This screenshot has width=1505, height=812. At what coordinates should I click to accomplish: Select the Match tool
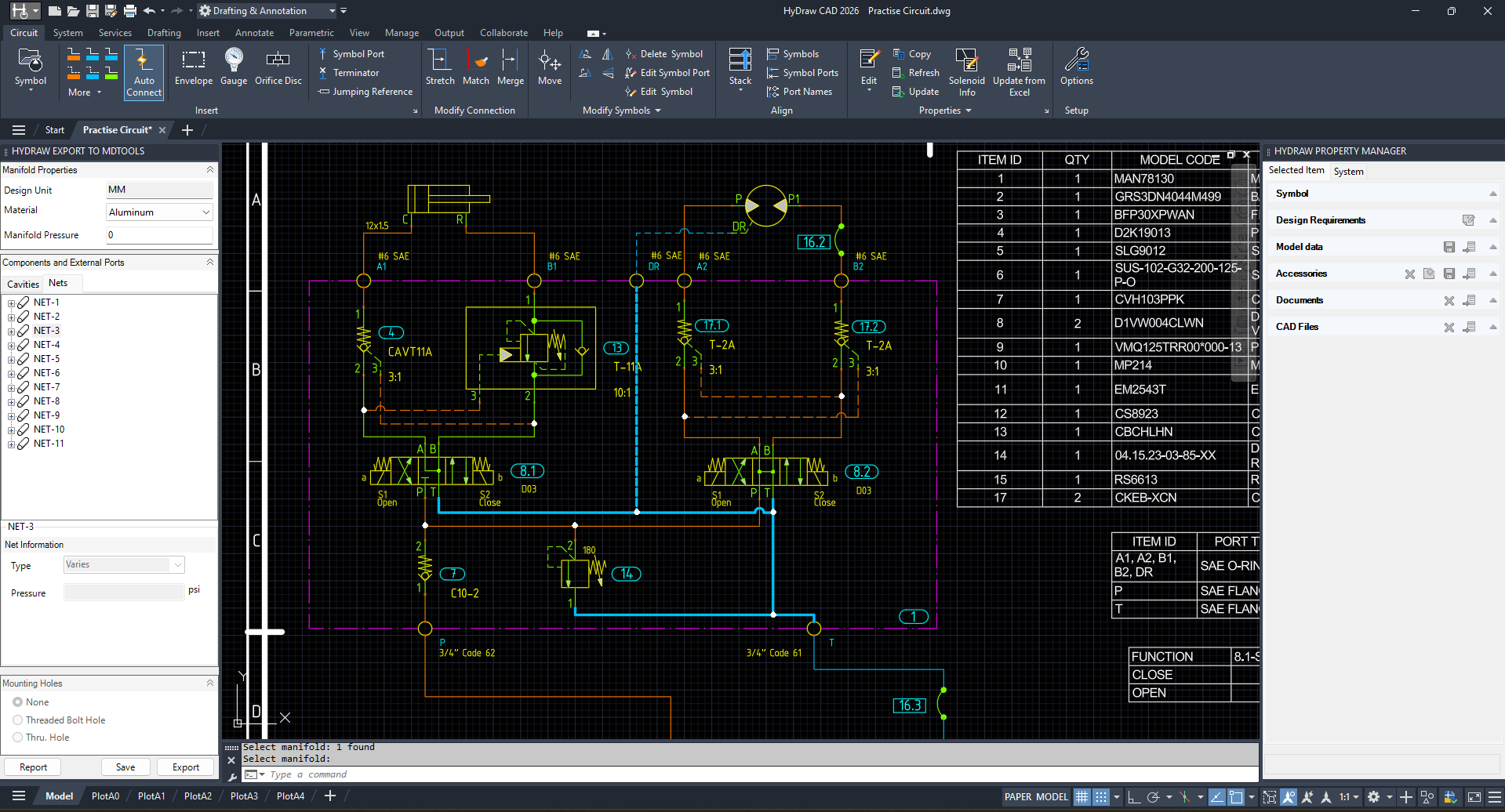click(x=476, y=69)
